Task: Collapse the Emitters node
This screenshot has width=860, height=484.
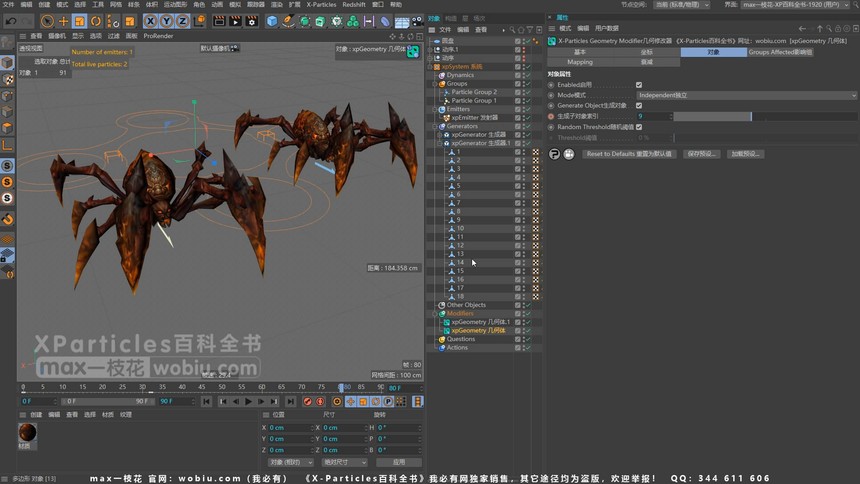Action: point(434,109)
